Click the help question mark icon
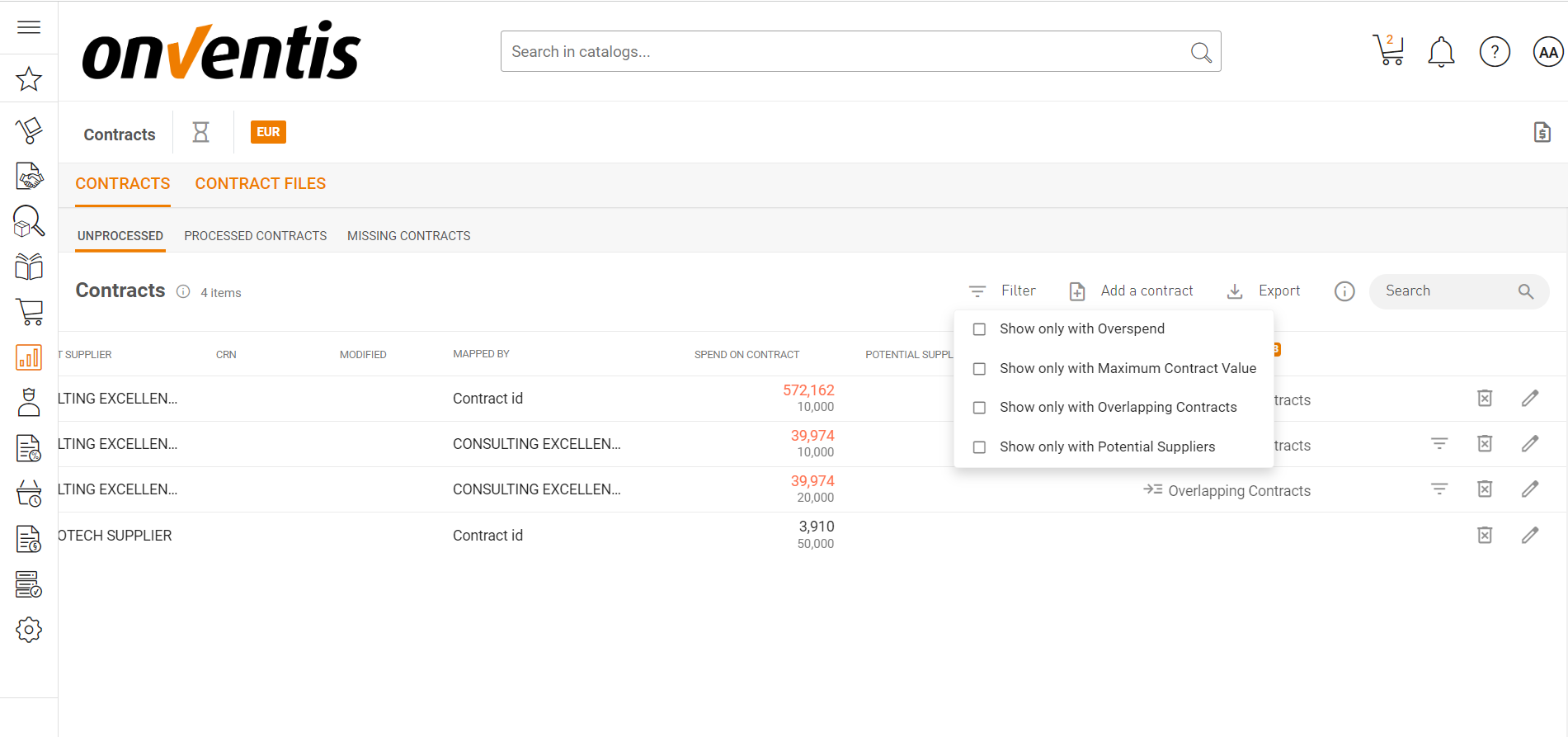 tap(1494, 52)
